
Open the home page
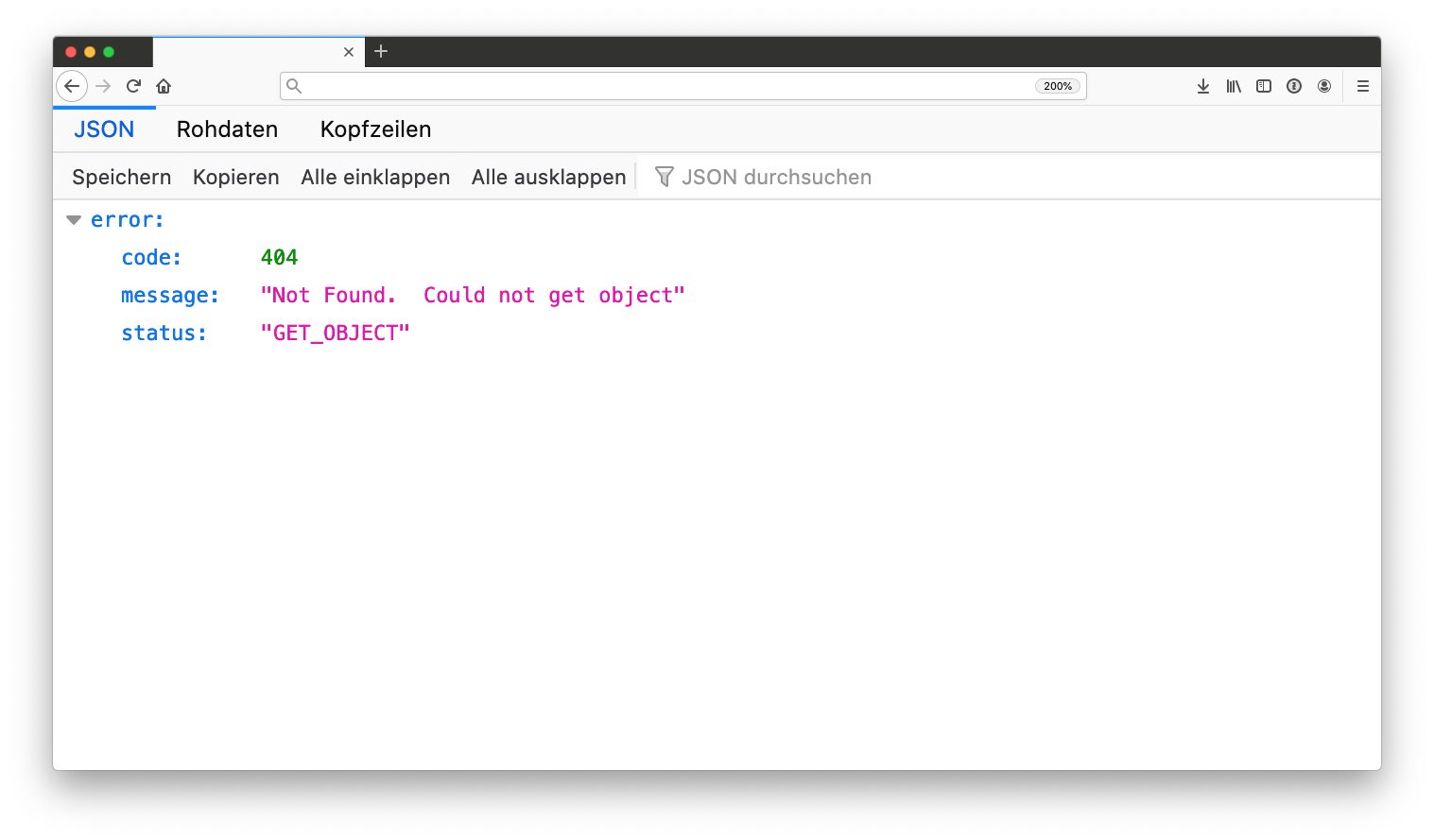tap(164, 86)
